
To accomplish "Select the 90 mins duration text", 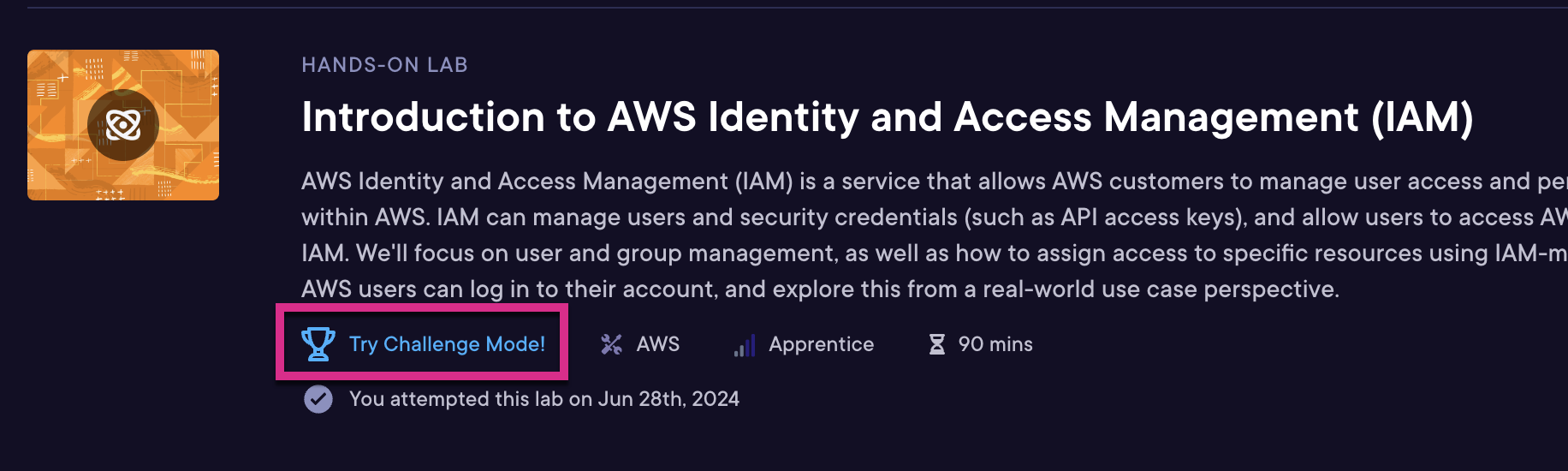I will click(995, 344).
